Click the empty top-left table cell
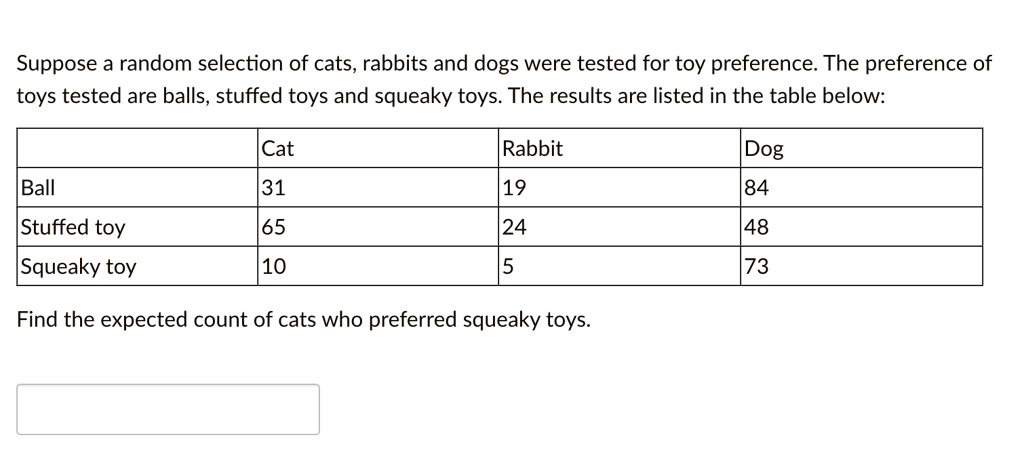The image size is (1024, 465). coord(137,148)
